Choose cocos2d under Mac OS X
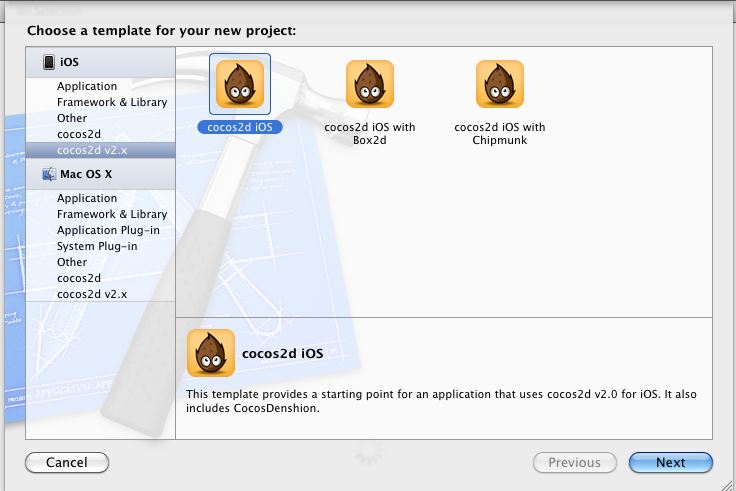The image size is (736, 491). click(x=79, y=278)
